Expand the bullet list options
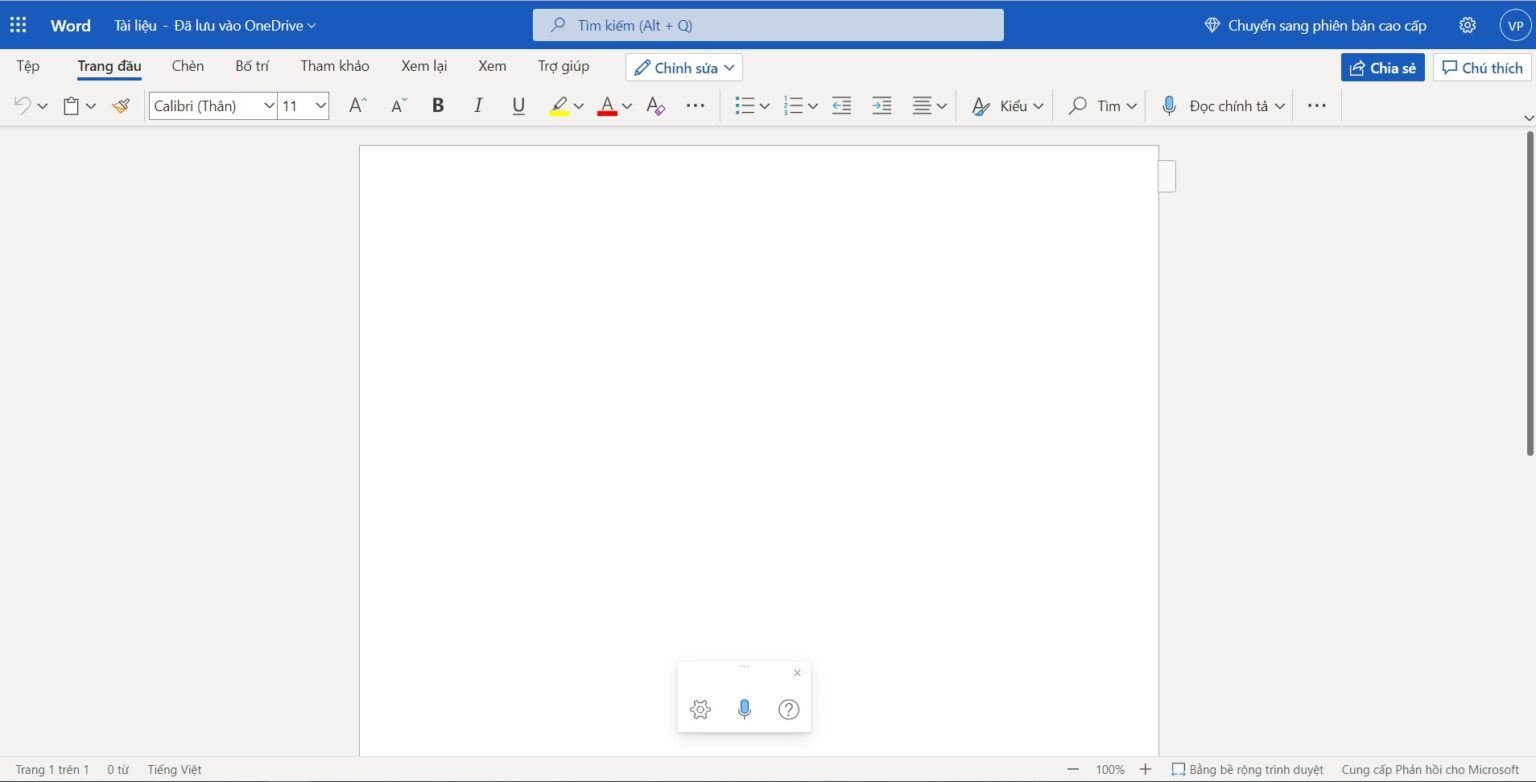 764,105
